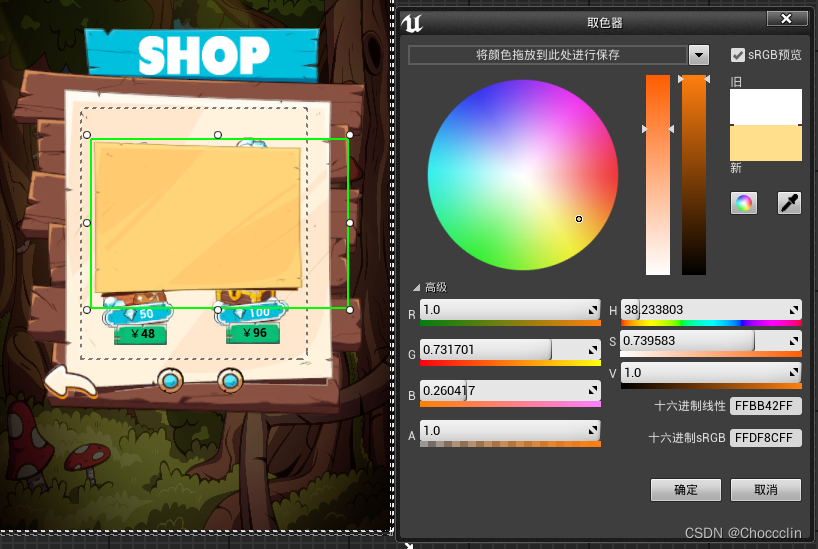Collapse the 高级 advanced section

tap(416, 288)
